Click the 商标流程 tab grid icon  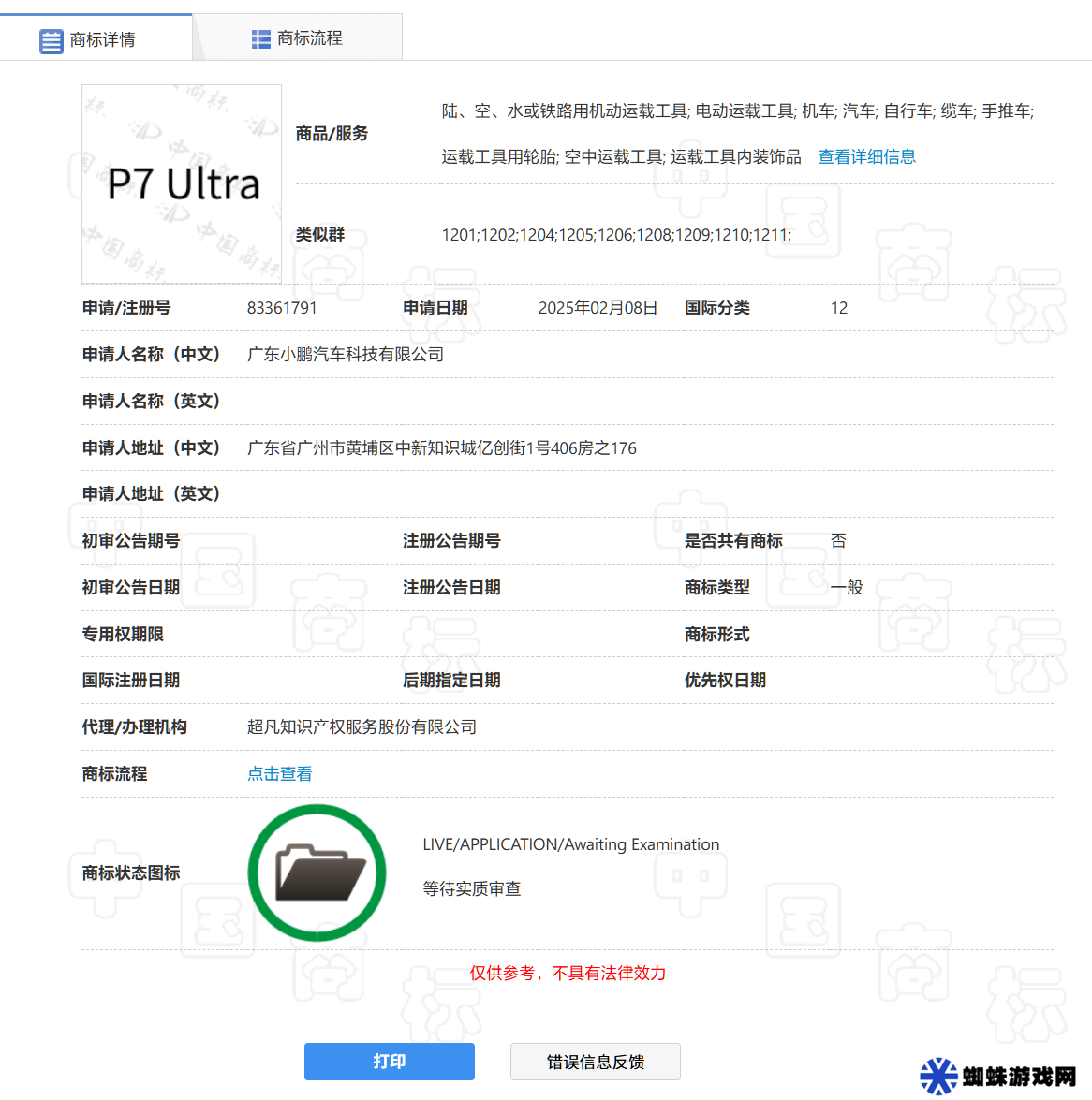click(261, 39)
